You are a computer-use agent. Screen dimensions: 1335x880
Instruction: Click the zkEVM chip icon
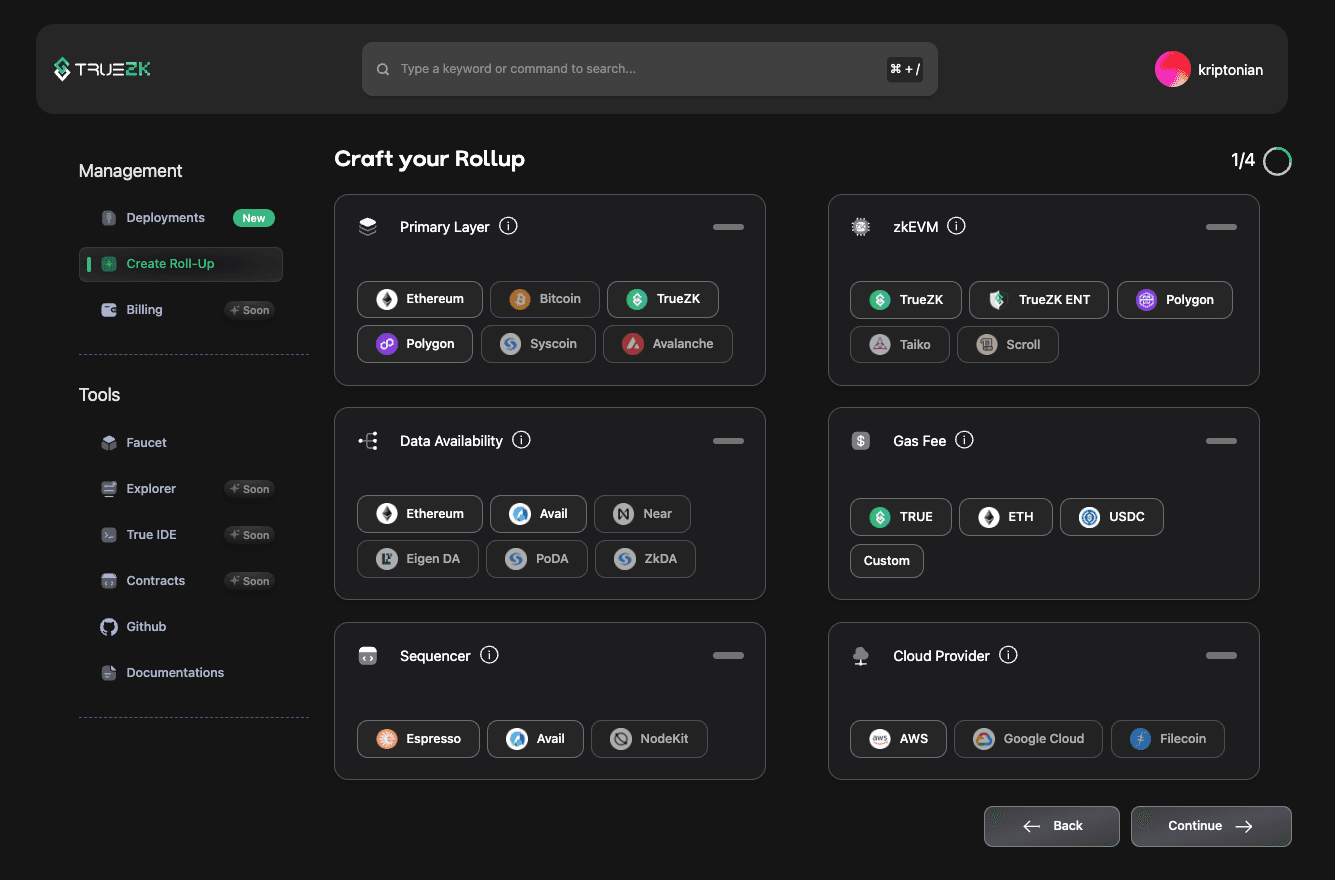coord(860,227)
